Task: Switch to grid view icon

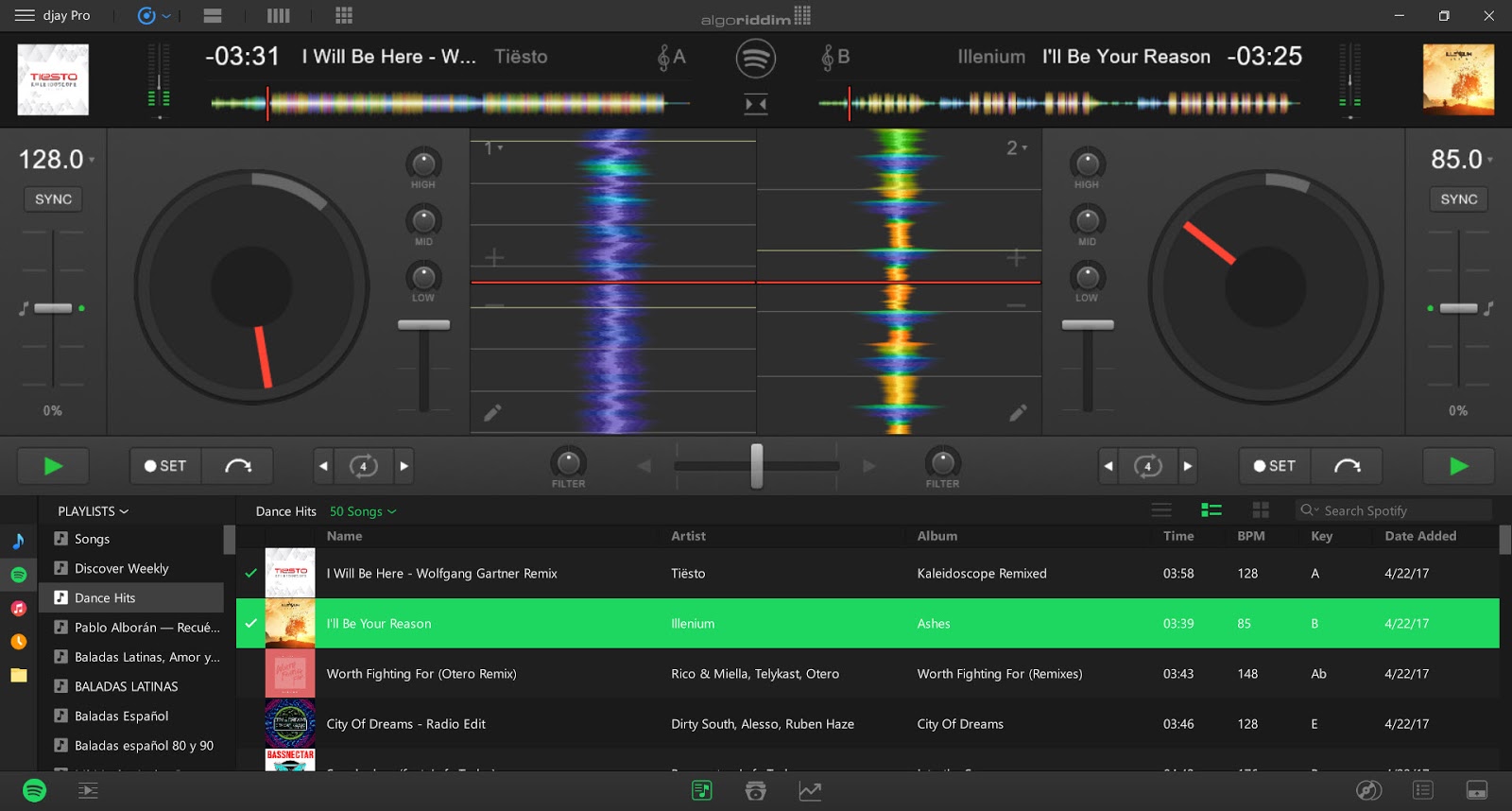Action: click(x=1261, y=510)
